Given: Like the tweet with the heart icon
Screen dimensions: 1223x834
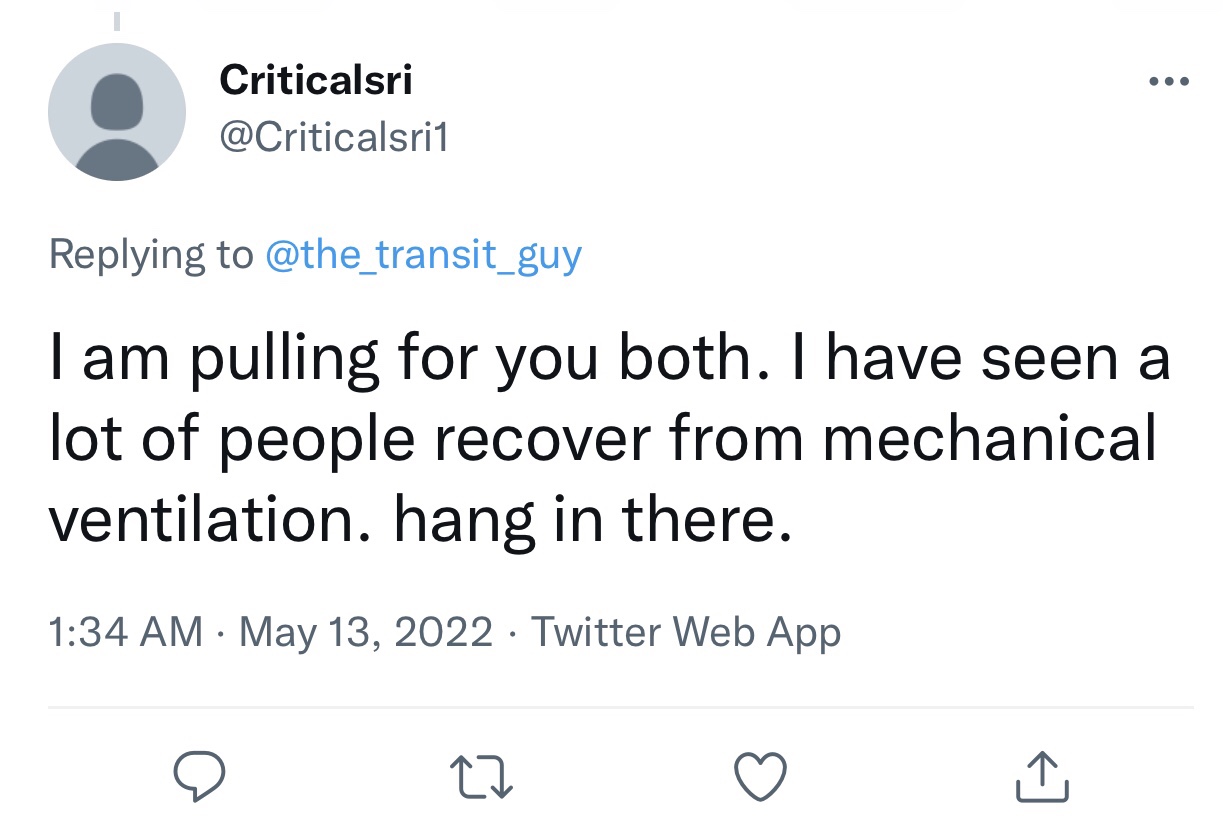Looking at the screenshot, I should tap(761, 777).
